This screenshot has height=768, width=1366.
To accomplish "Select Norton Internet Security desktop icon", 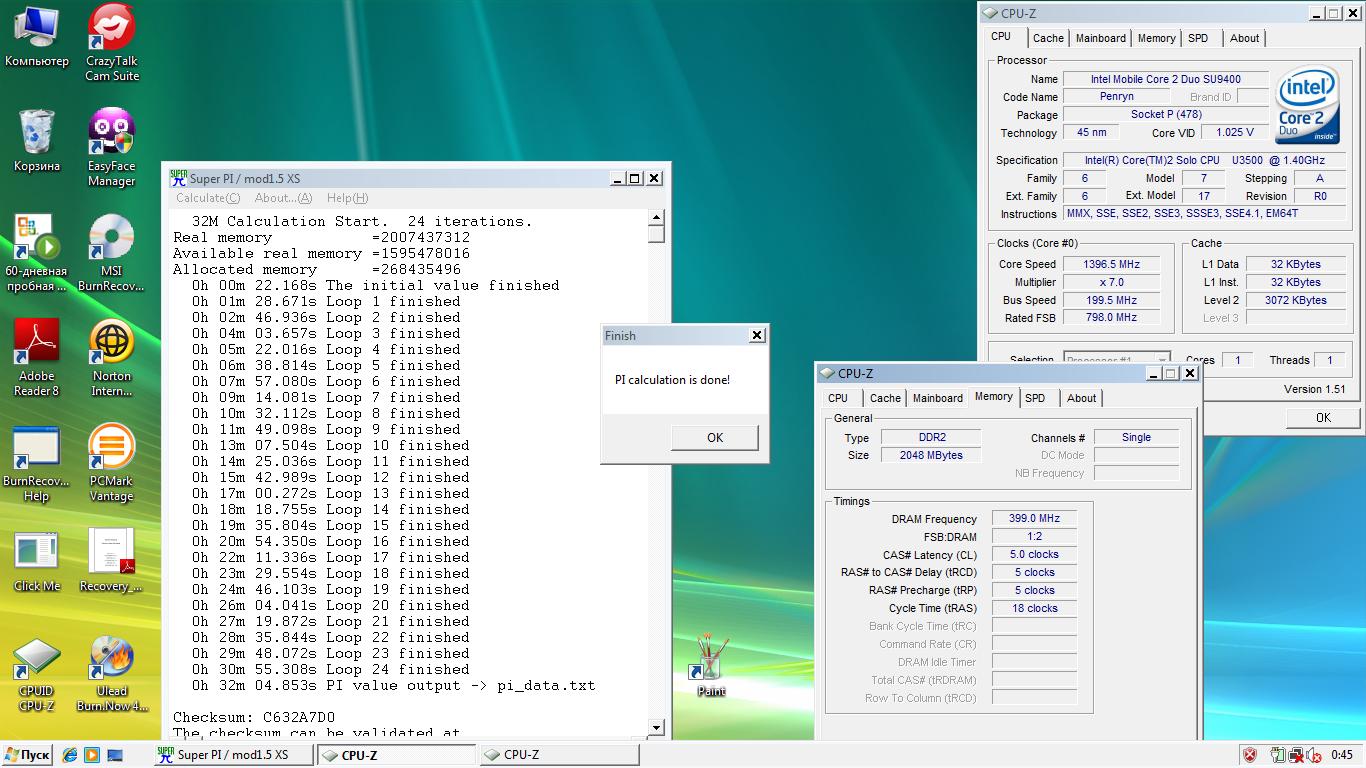I will [x=111, y=358].
